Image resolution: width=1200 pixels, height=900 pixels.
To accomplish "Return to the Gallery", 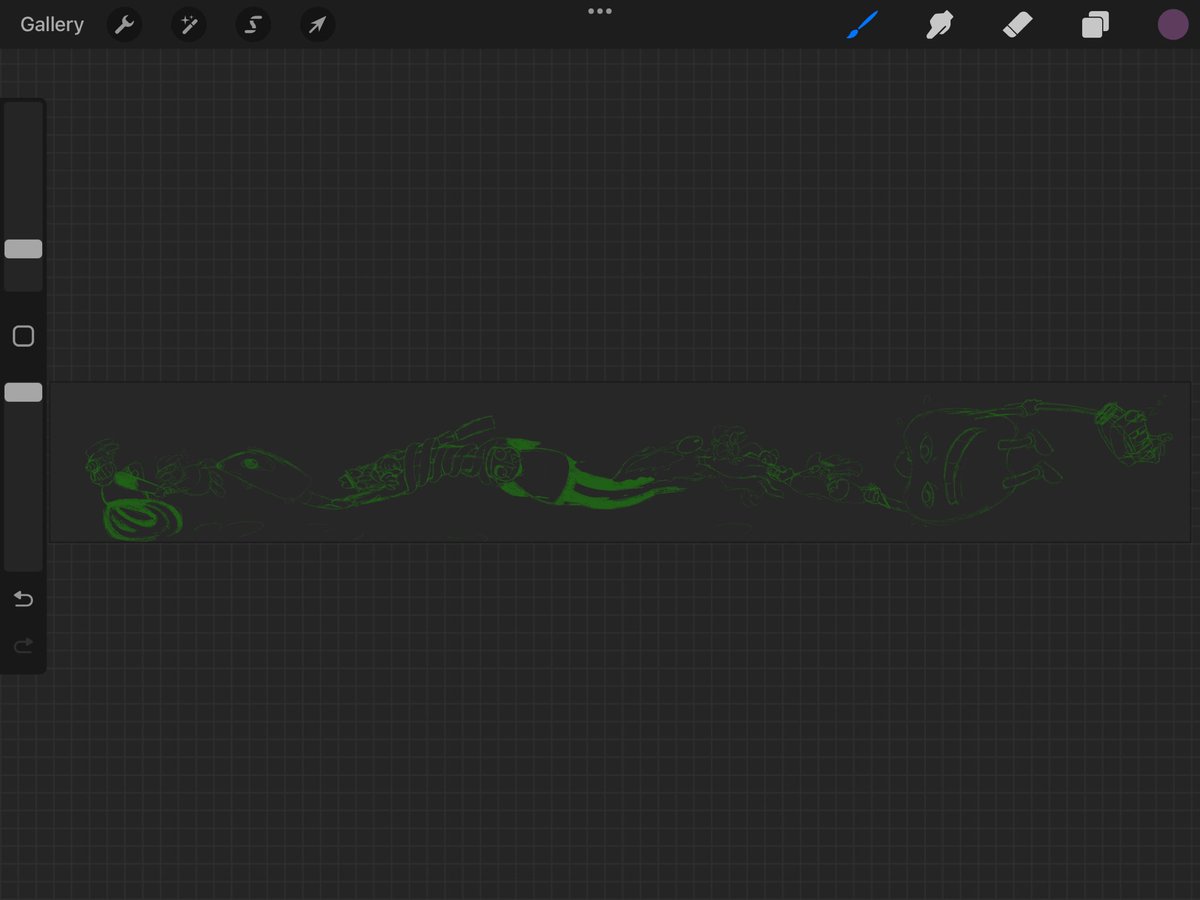I will point(52,25).
